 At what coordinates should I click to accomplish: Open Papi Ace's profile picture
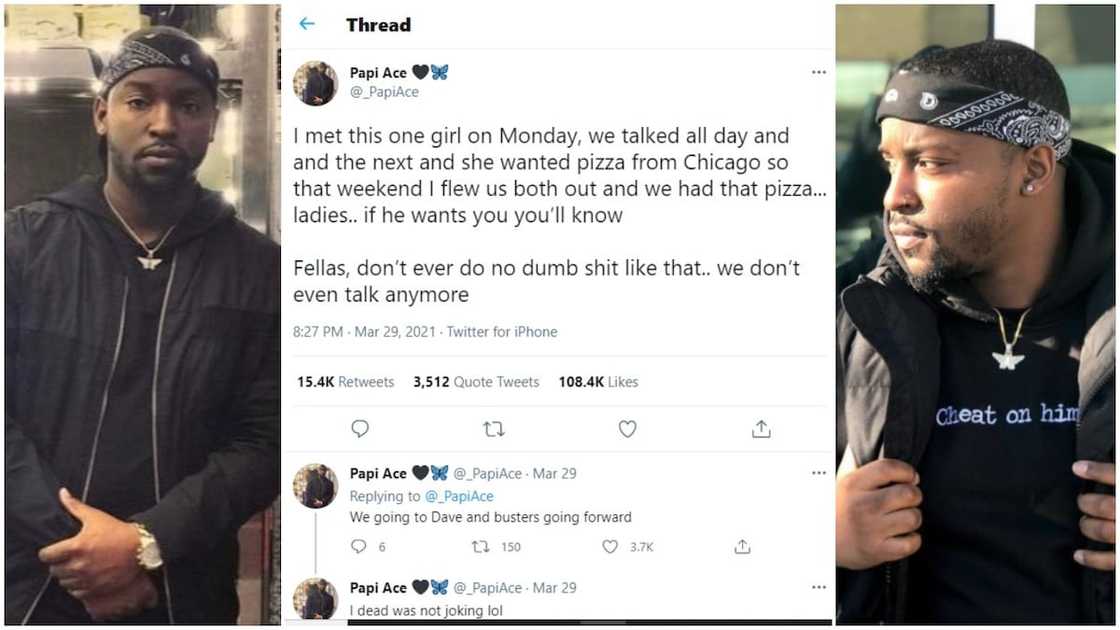[316, 82]
